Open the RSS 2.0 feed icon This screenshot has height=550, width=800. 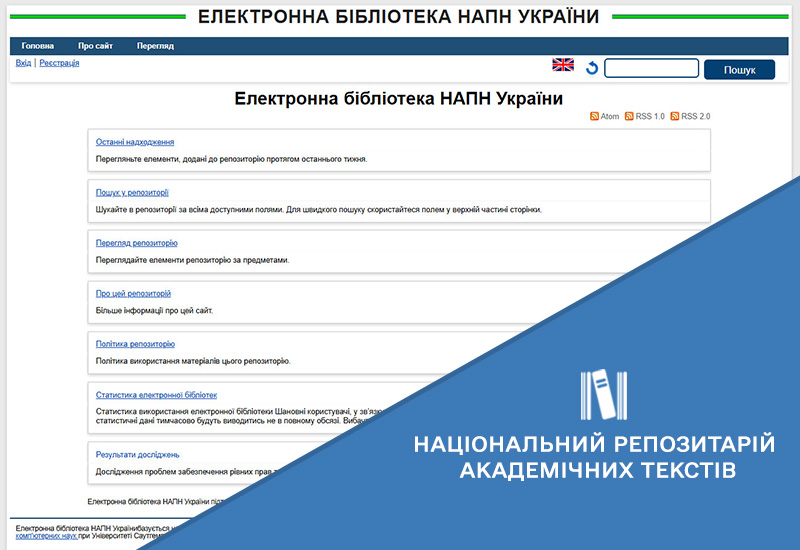click(x=674, y=116)
